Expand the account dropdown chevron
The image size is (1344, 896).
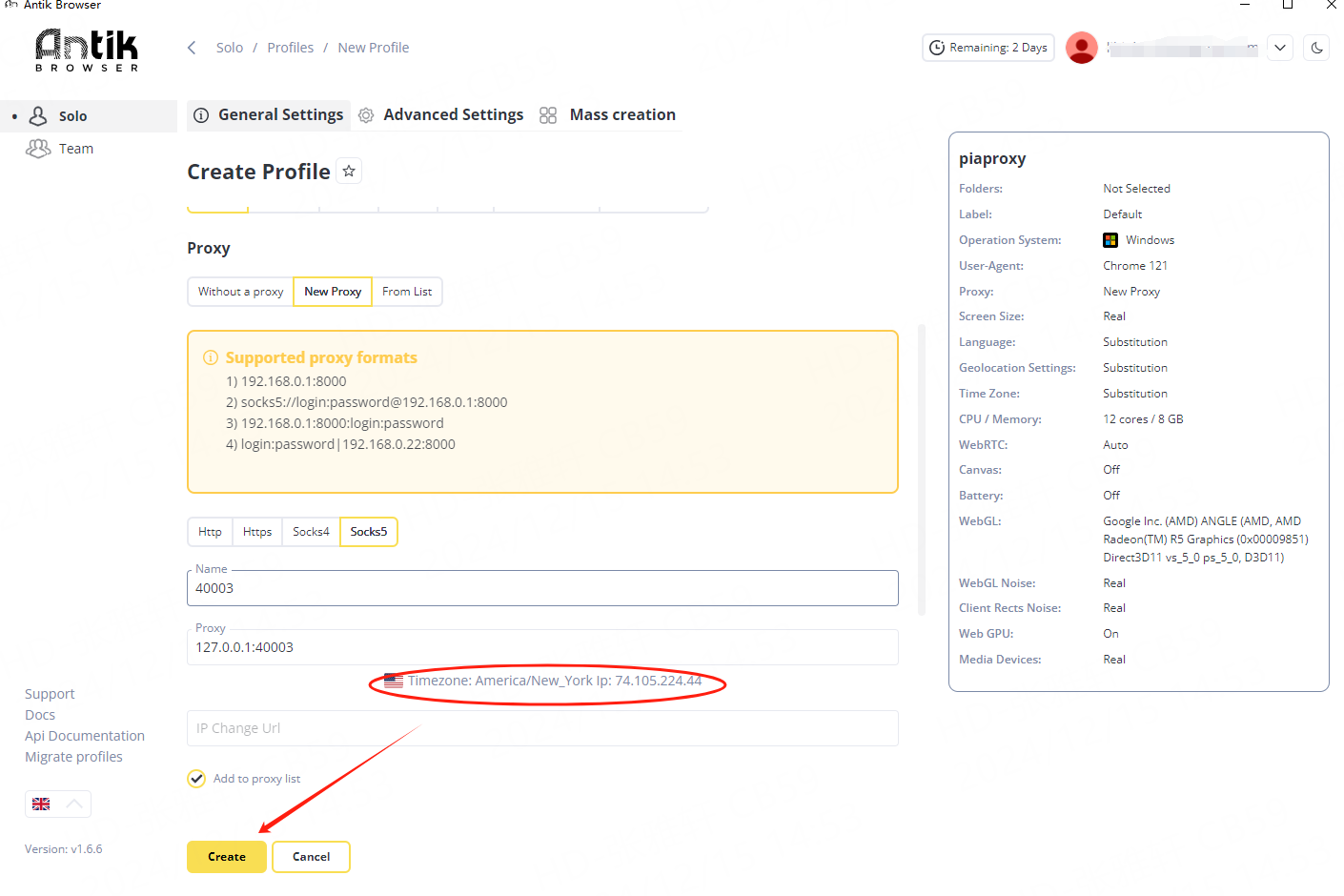1280,48
